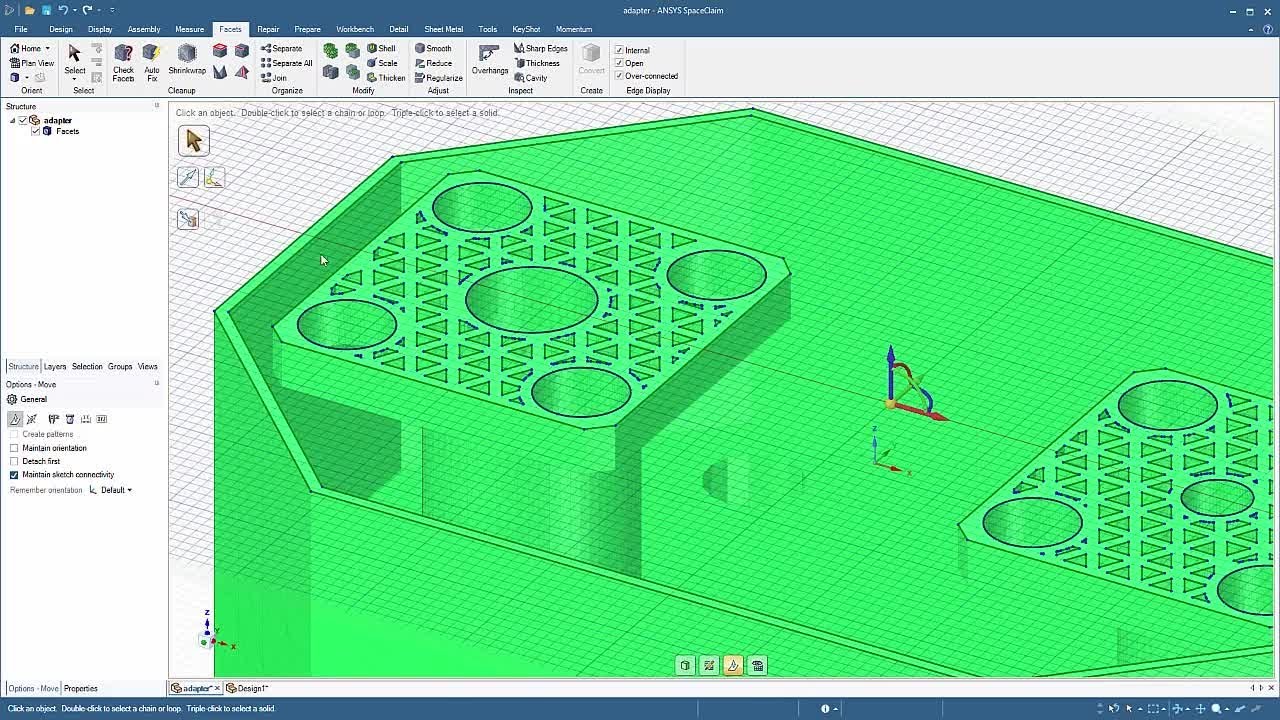
Task: Click the Separate tool in Organize
Action: (x=281, y=48)
